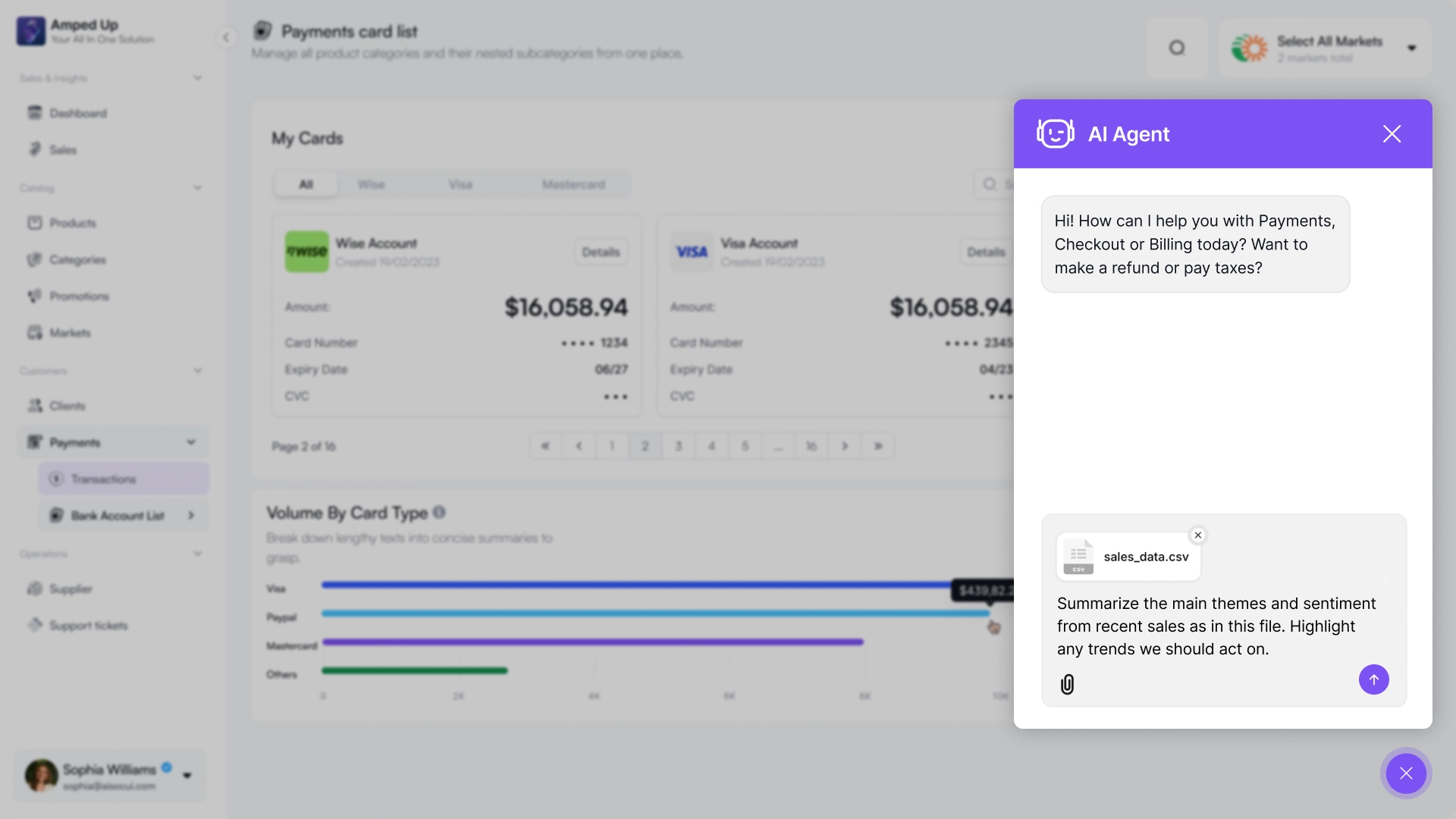Image resolution: width=1456 pixels, height=819 pixels.
Task: Click the info icon next to Volume By Card Type
Action: tap(439, 513)
